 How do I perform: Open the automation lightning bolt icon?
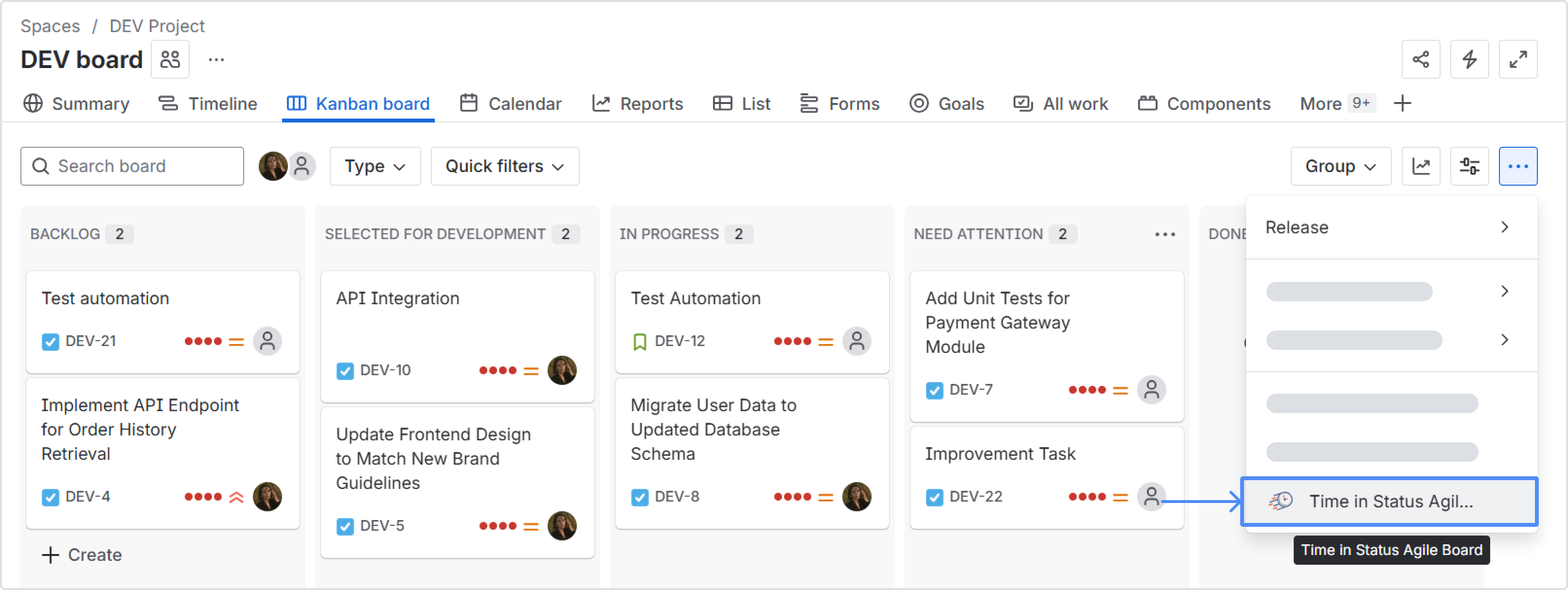tap(1469, 60)
